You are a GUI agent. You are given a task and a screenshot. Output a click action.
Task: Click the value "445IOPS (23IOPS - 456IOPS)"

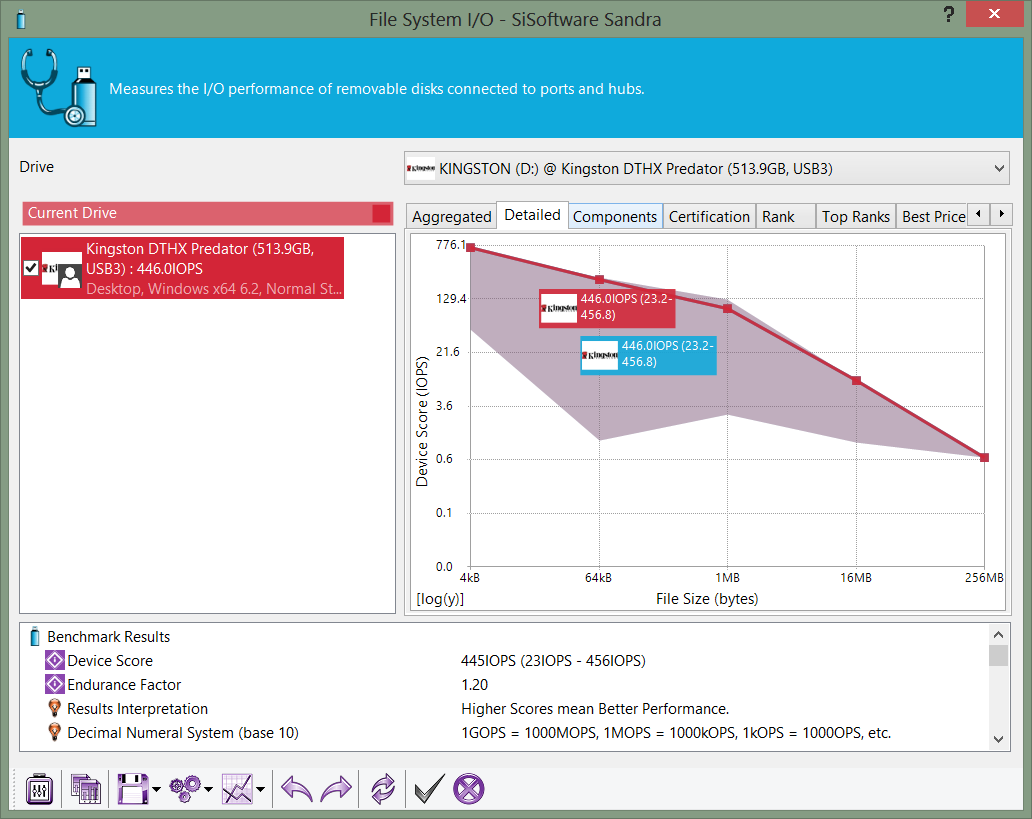point(554,660)
